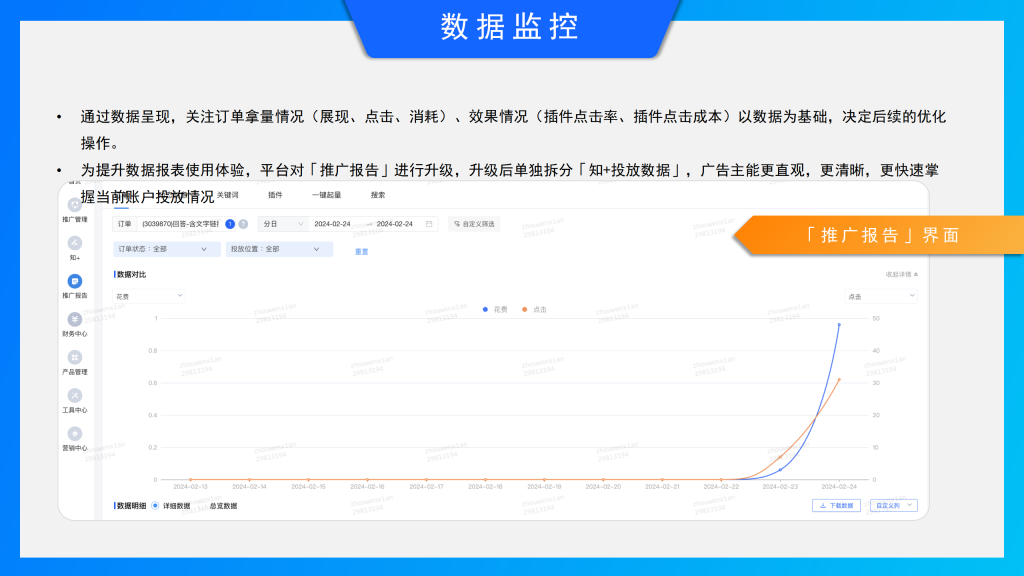Image resolution: width=1024 pixels, height=576 pixels.
Task: Open the calendar icon in date range
Action: (429, 224)
